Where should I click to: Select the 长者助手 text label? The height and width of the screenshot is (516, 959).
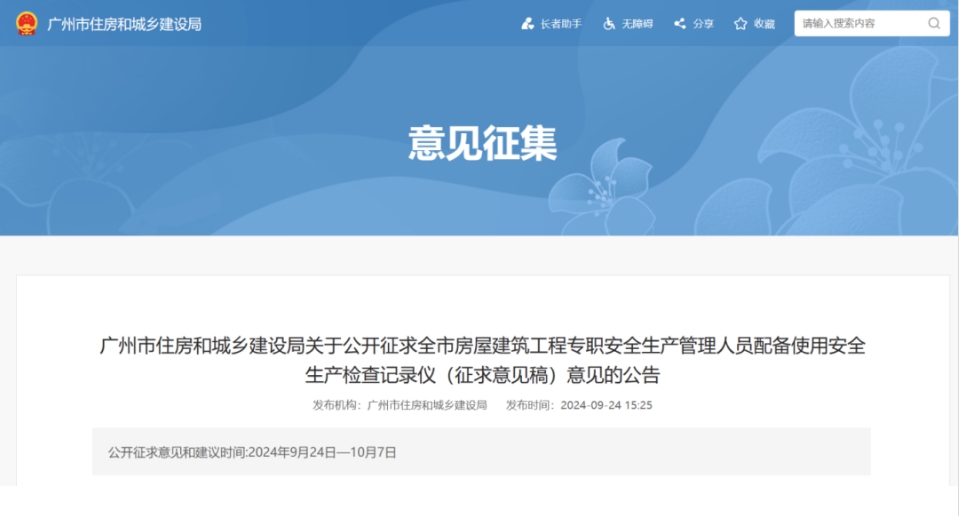coord(561,24)
